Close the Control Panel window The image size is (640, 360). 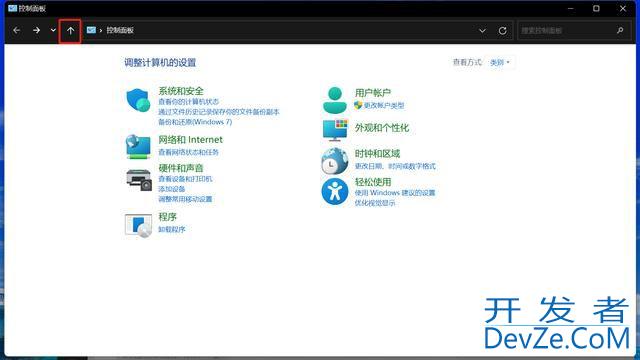(623, 8)
